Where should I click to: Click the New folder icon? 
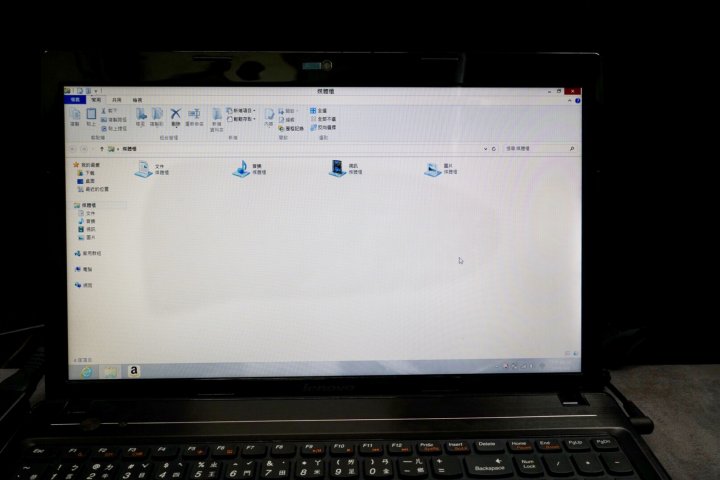217,119
